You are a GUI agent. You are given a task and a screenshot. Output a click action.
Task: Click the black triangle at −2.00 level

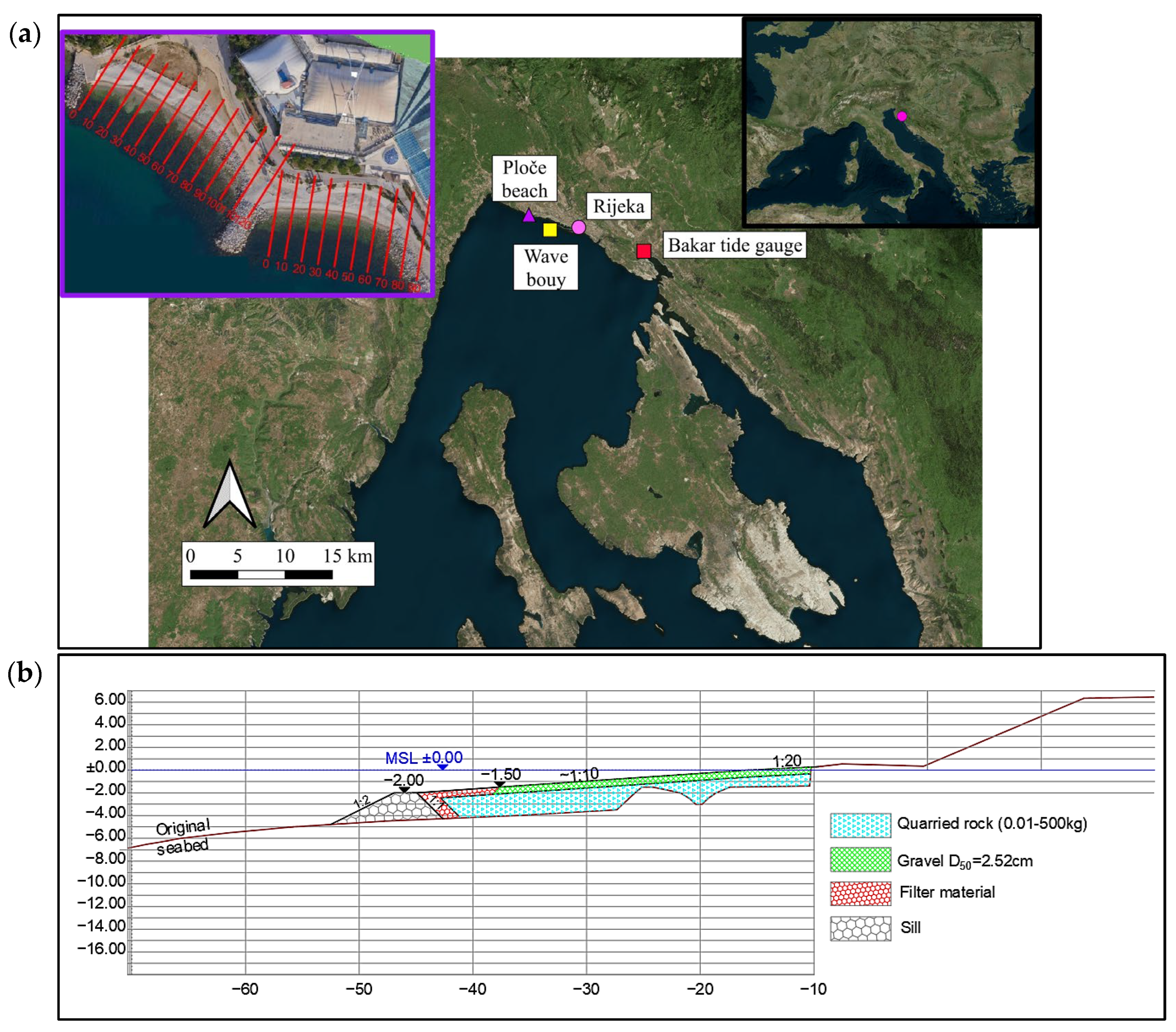(x=405, y=789)
